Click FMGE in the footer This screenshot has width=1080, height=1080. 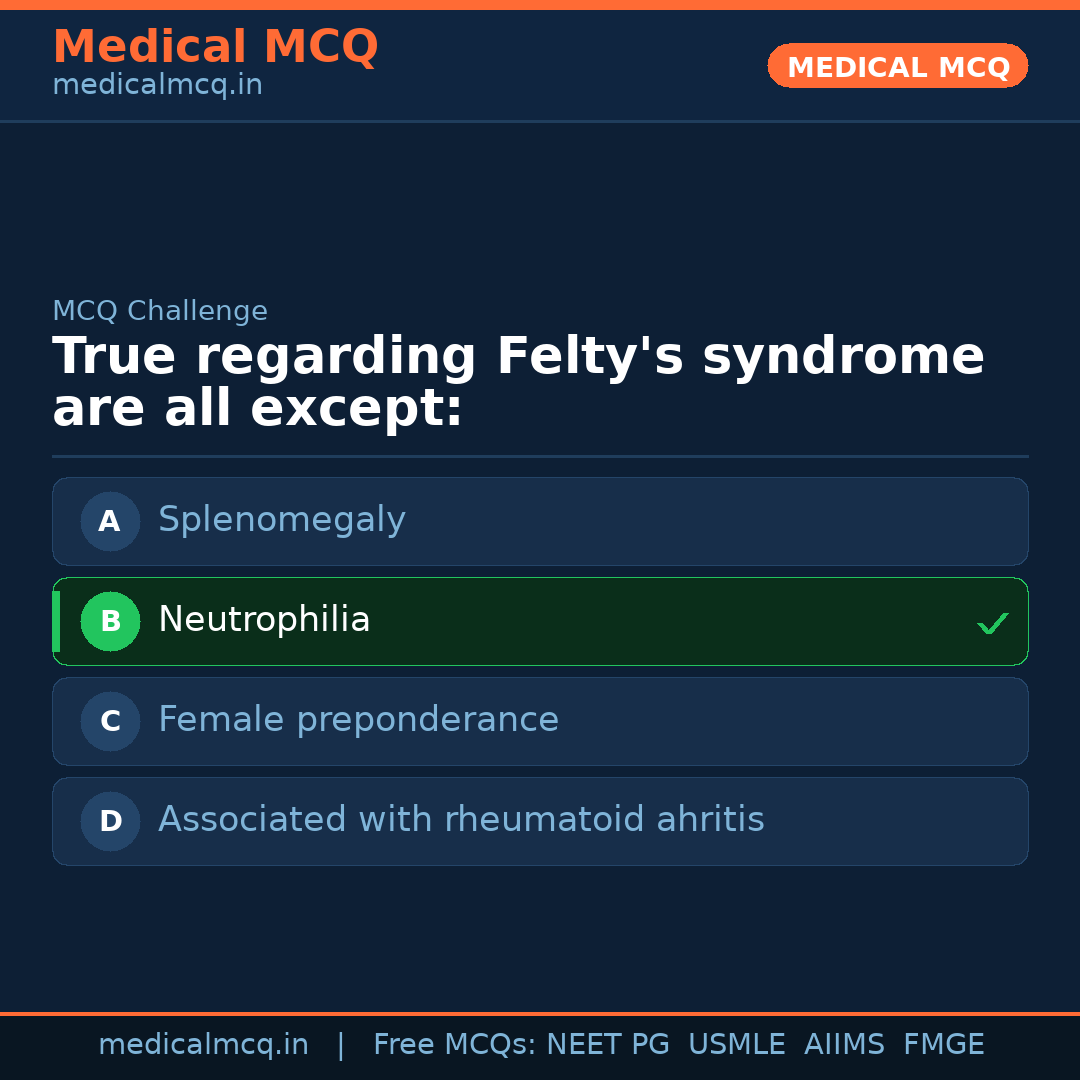pyautogui.click(x=943, y=1045)
